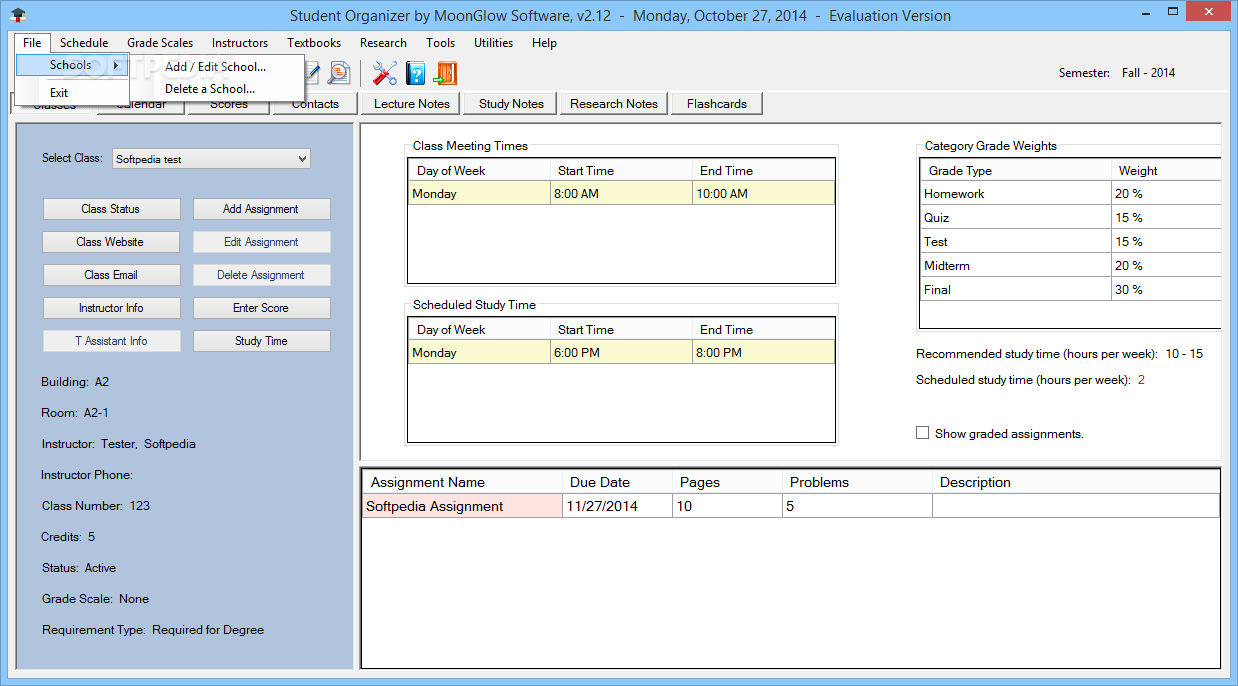1238x686 pixels.
Task: Click the Assignment Name column header
Action: tap(462, 482)
